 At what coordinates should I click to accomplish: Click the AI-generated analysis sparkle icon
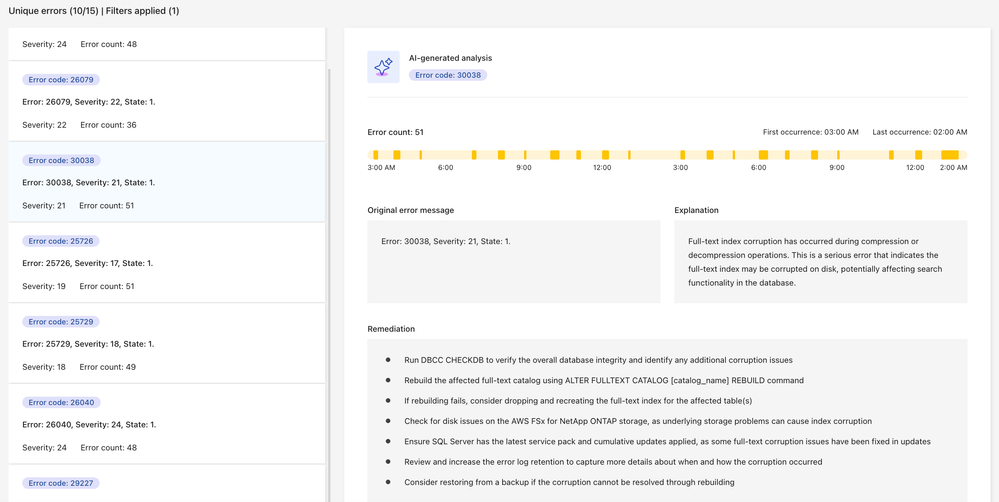383,67
